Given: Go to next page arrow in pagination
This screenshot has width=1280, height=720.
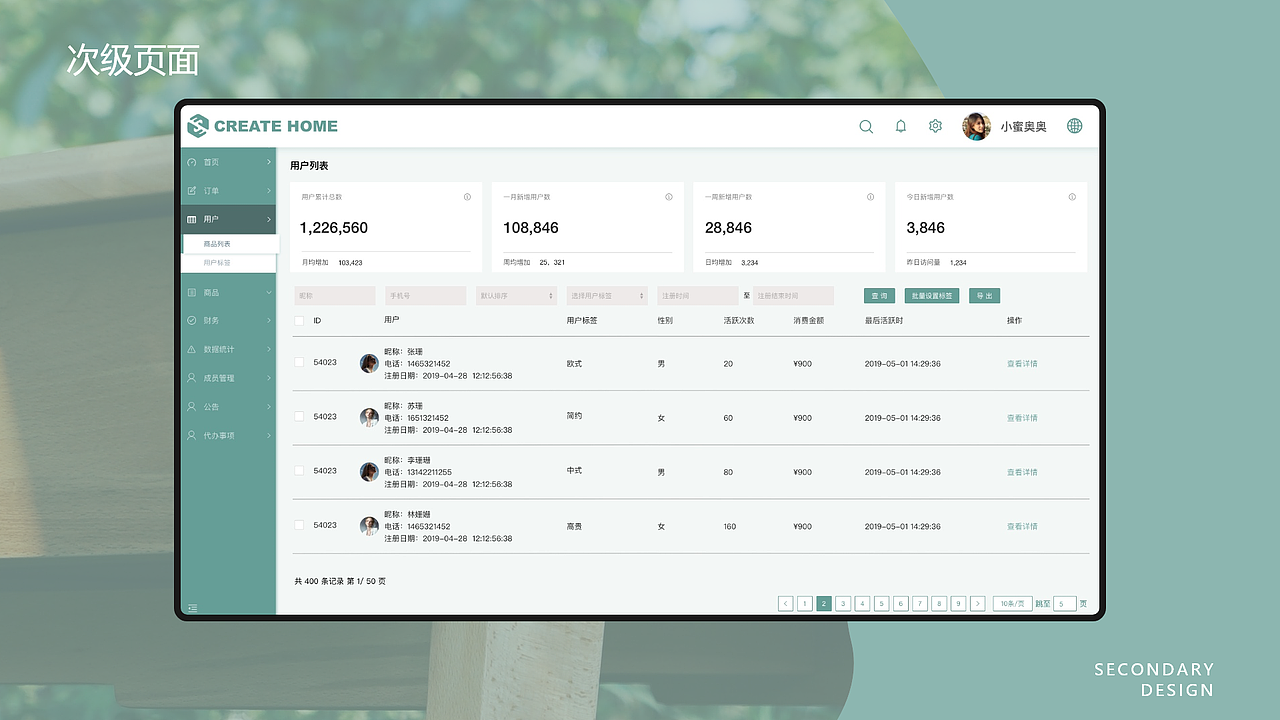Looking at the screenshot, I should click(977, 603).
